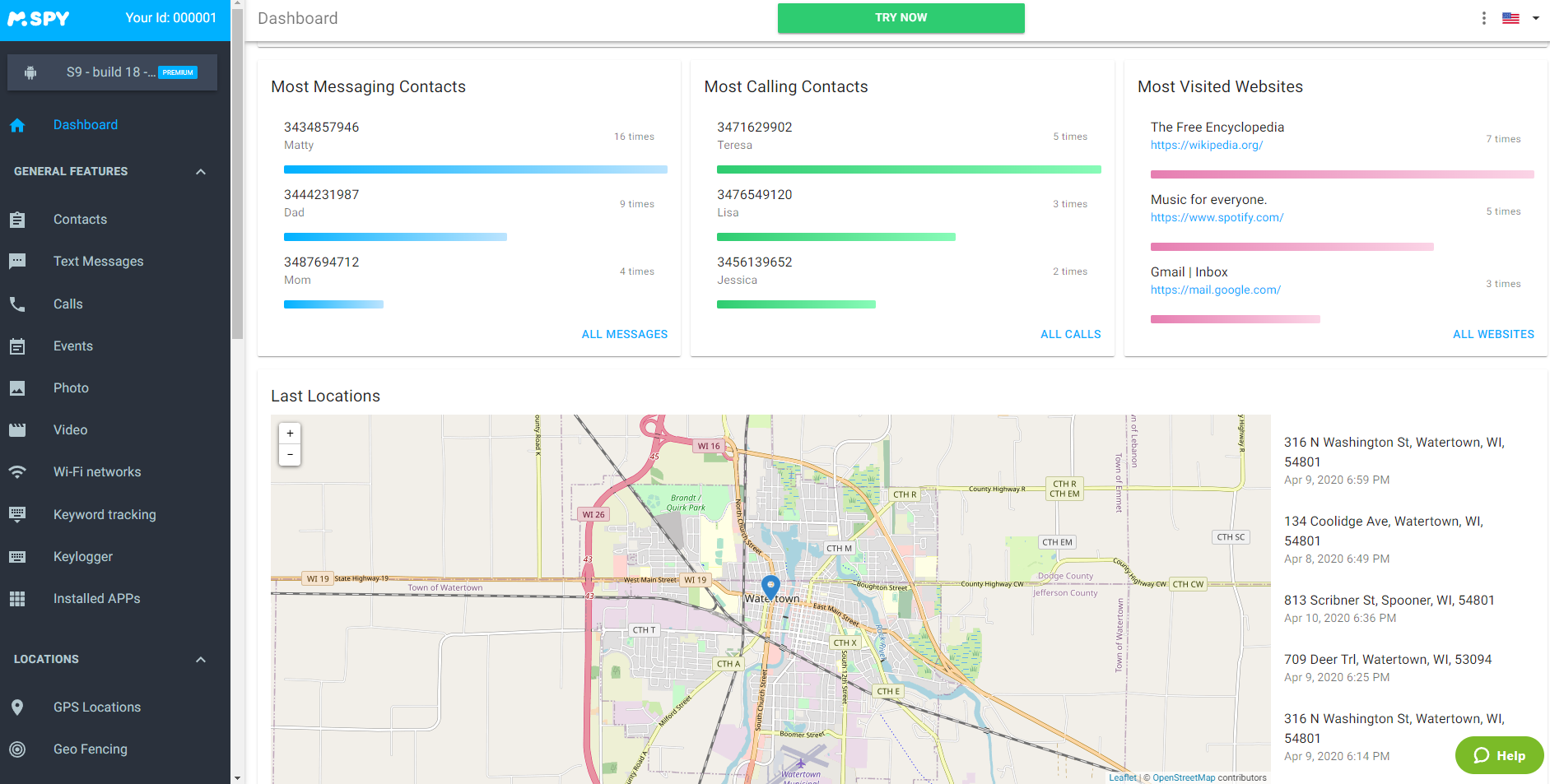Open Geo Fencing
The image size is (1550, 784).
(x=91, y=749)
